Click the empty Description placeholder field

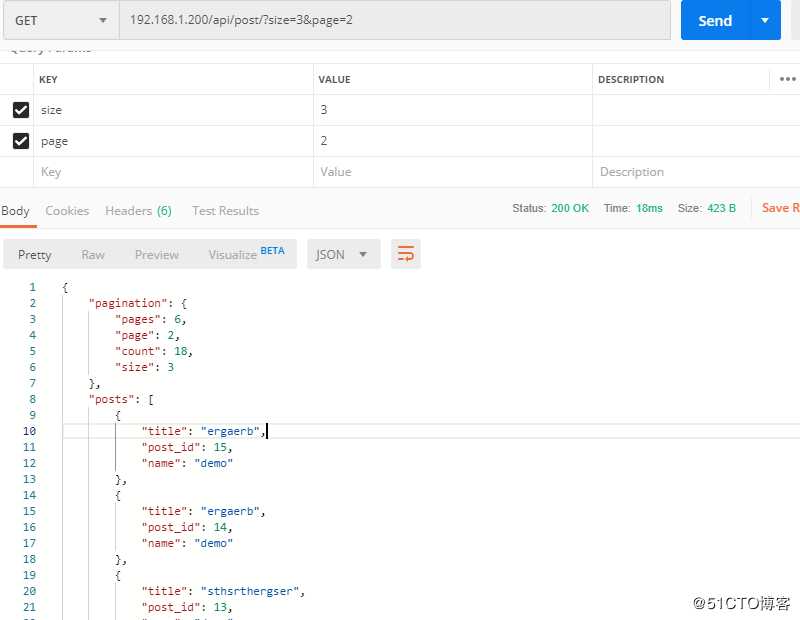point(696,172)
